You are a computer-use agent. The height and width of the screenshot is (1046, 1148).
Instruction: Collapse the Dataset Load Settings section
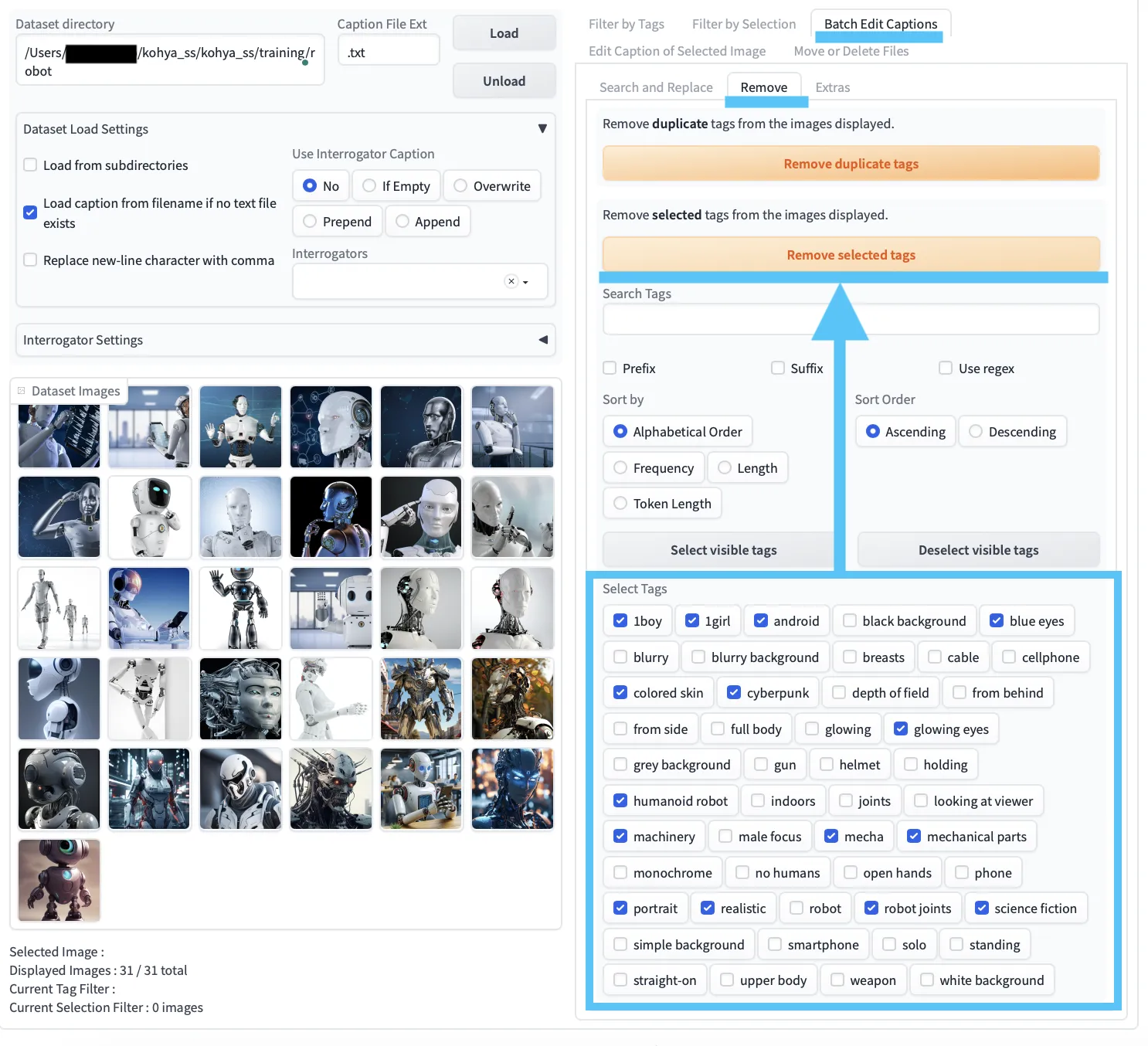[542, 129]
